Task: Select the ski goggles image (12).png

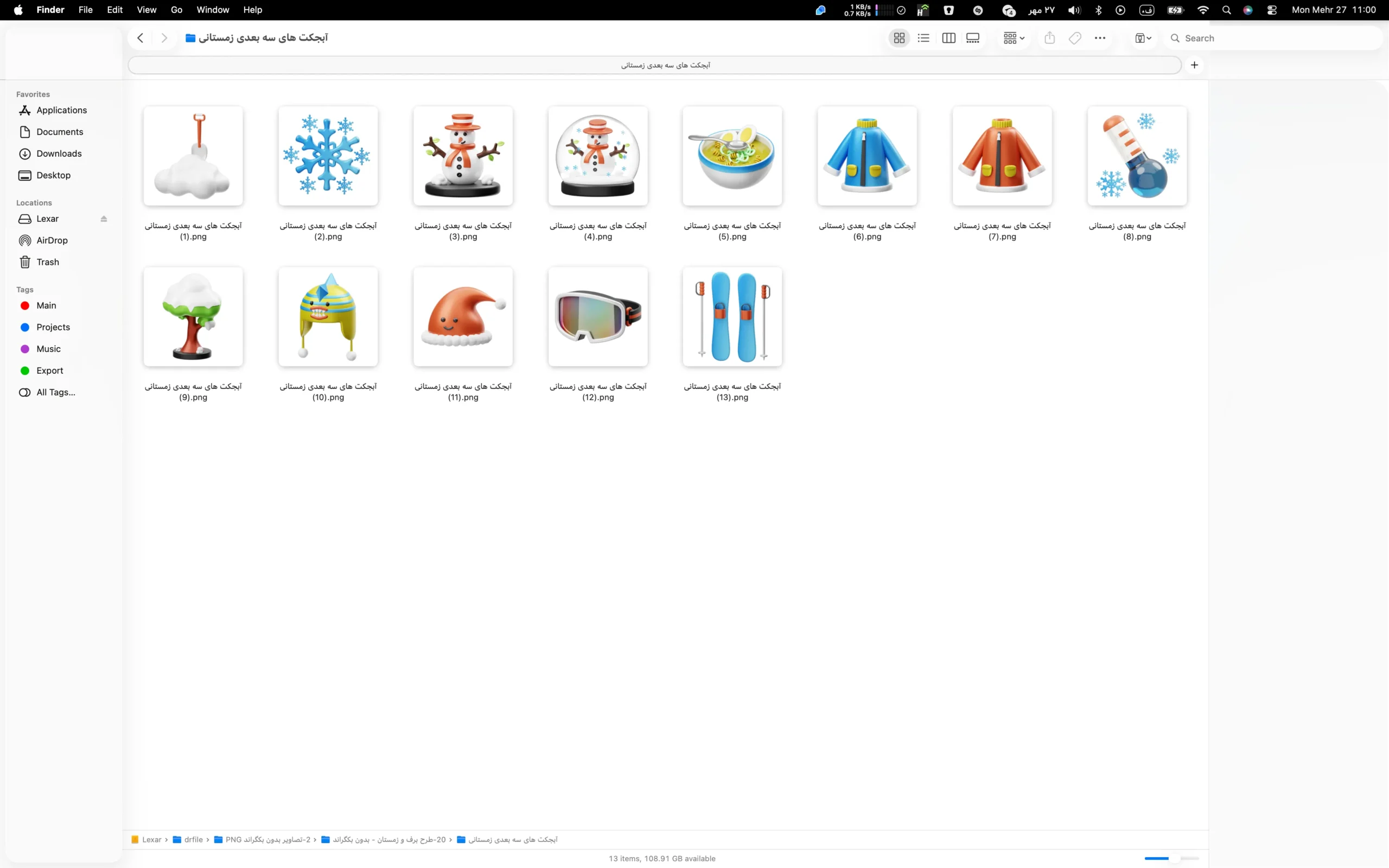Action: point(597,317)
